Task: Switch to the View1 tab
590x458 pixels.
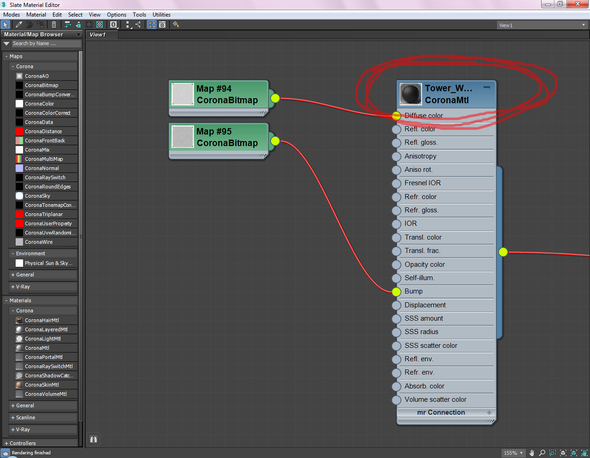Action: pos(98,35)
